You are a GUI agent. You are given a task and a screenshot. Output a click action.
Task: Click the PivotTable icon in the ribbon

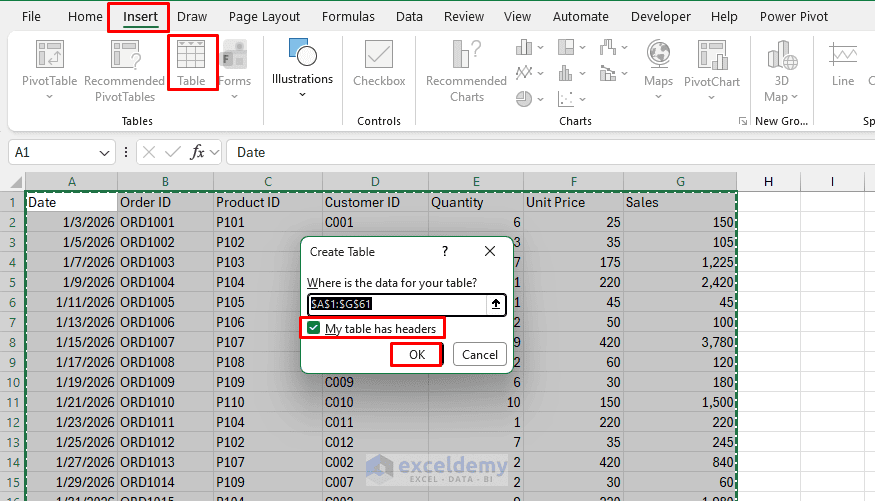tap(50, 54)
